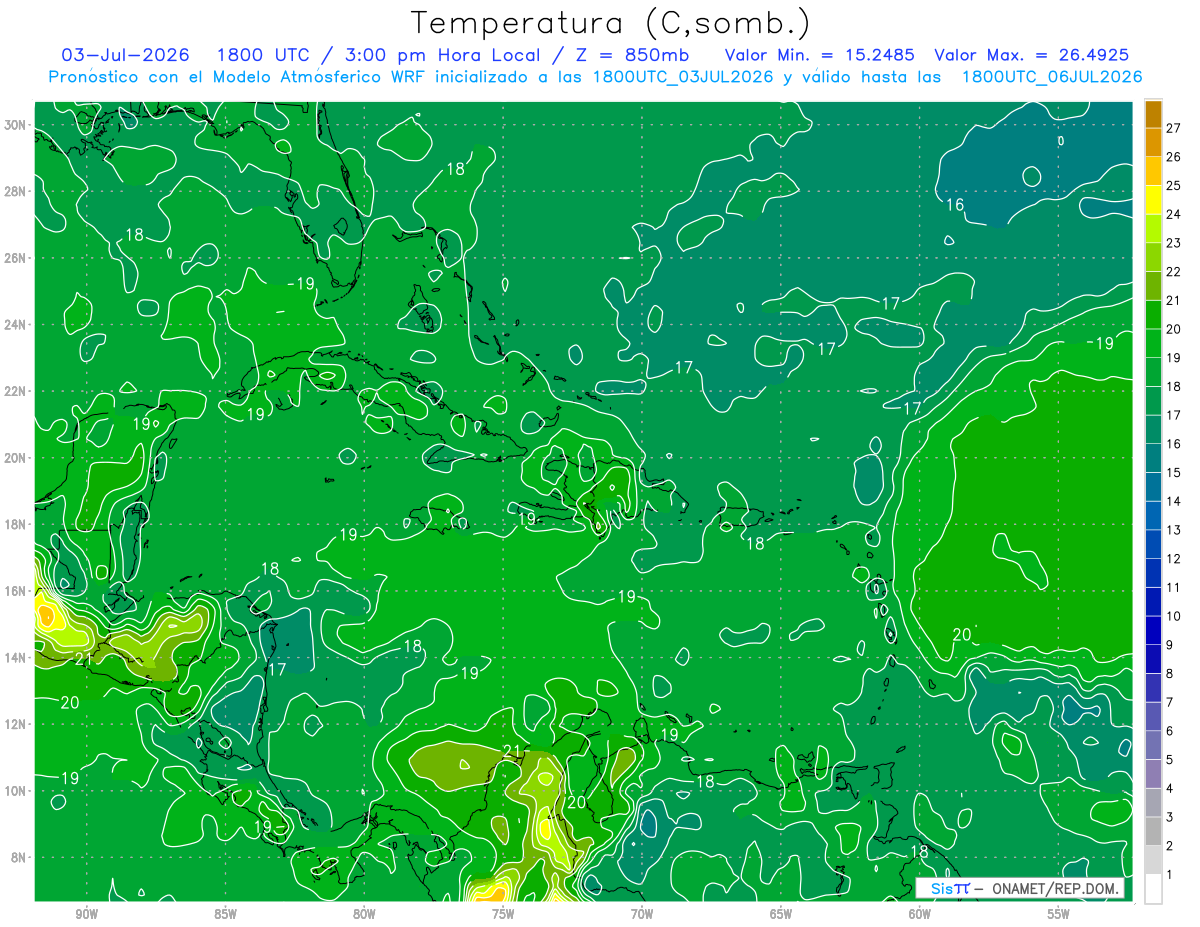1200x927 pixels.
Task: Click the "12N" latitude label
Action: tap(14, 723)
